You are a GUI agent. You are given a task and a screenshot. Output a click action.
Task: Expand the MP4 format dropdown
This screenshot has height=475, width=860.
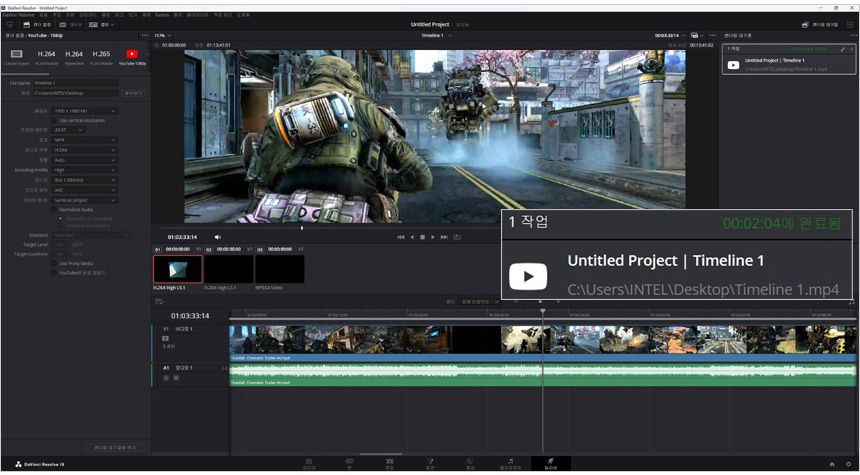(x=84, y=140)
